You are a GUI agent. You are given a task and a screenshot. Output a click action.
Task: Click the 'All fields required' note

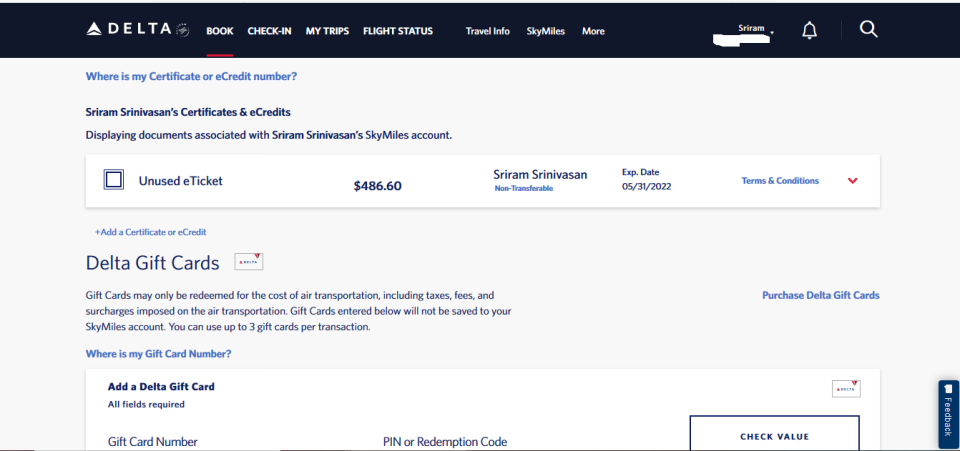(146, 404)
